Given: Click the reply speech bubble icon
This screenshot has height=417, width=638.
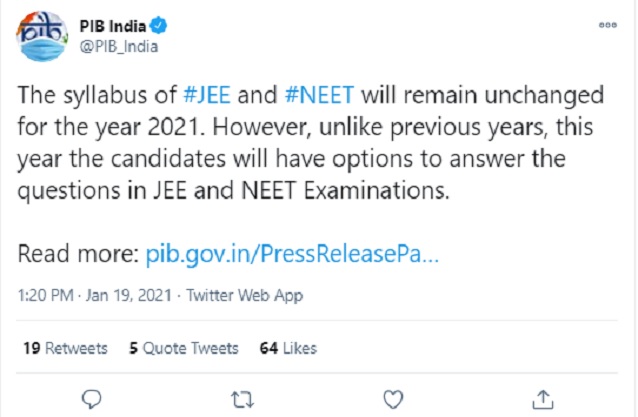Looking at the screenshot, I should coord(92,397).
